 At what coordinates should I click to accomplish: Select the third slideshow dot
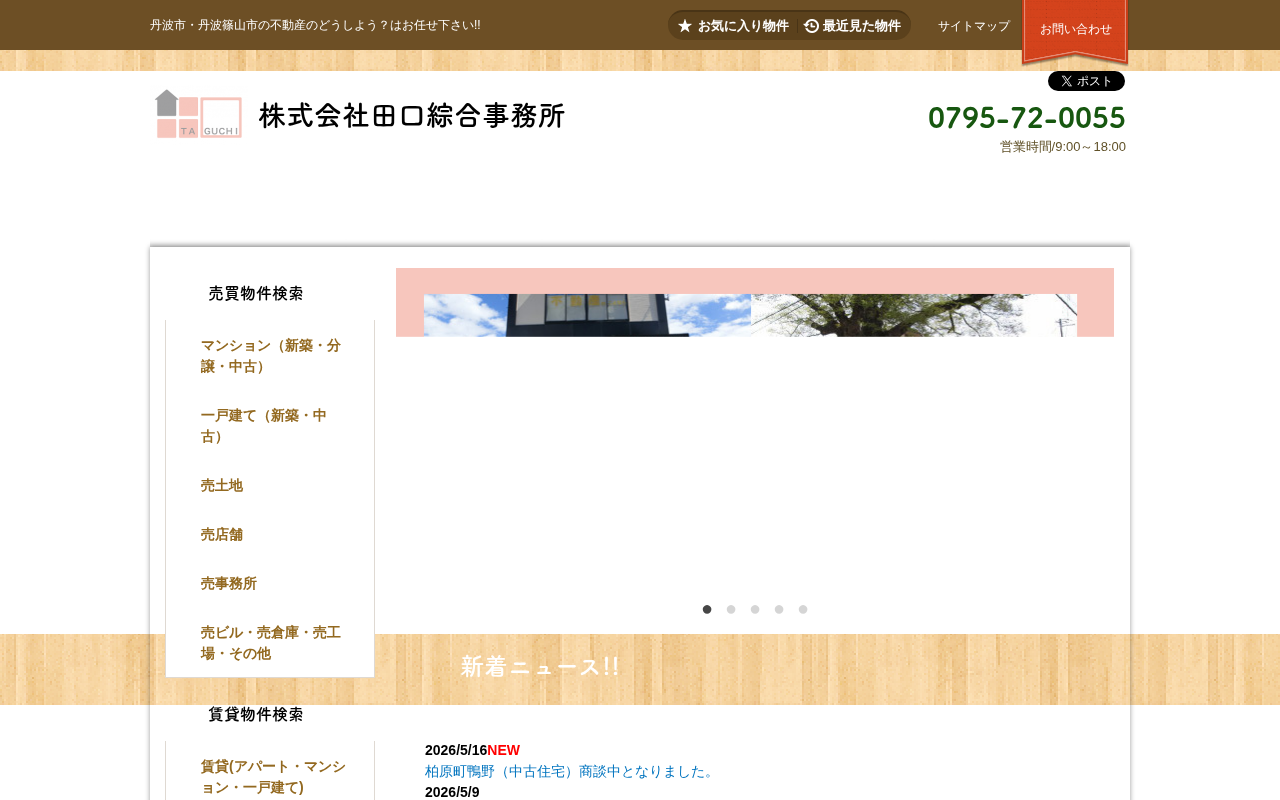[755, 609]
